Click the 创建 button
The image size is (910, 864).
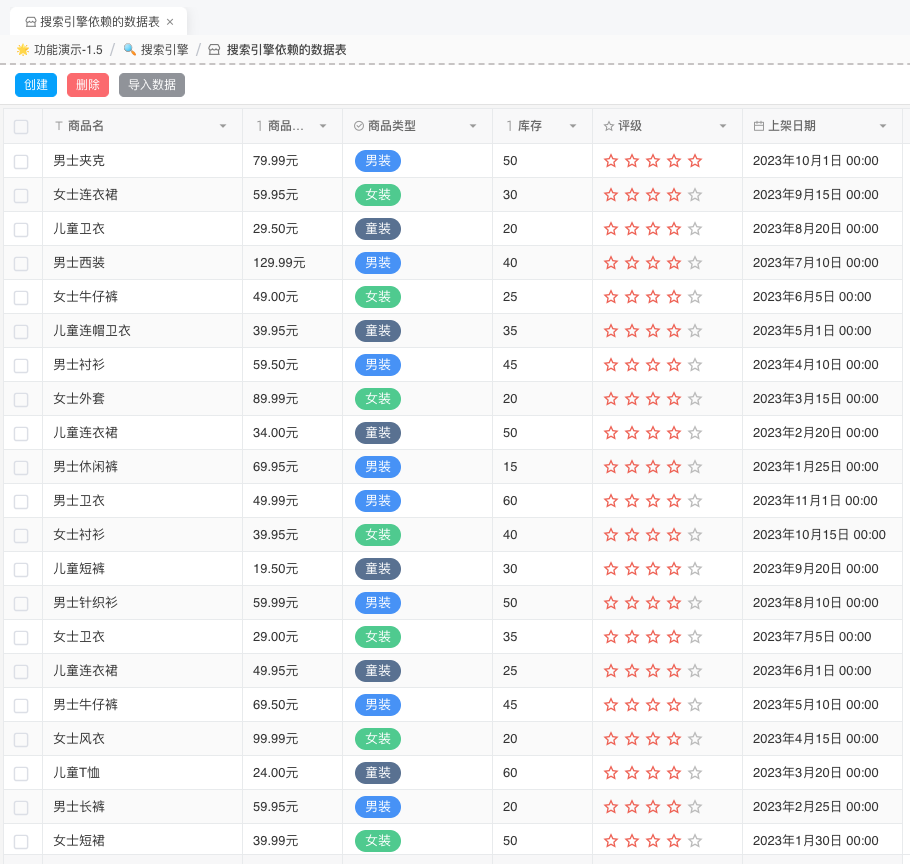36,85
